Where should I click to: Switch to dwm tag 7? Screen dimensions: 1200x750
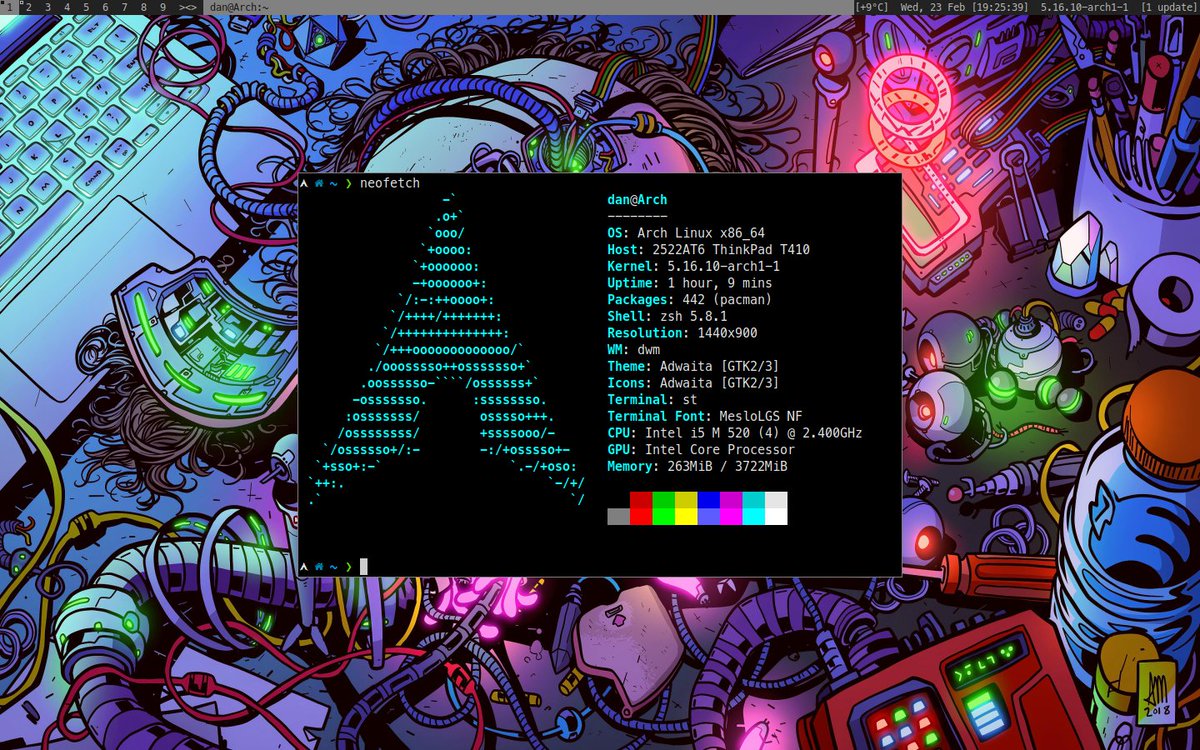pyautogui.click(x=123, y=7)
